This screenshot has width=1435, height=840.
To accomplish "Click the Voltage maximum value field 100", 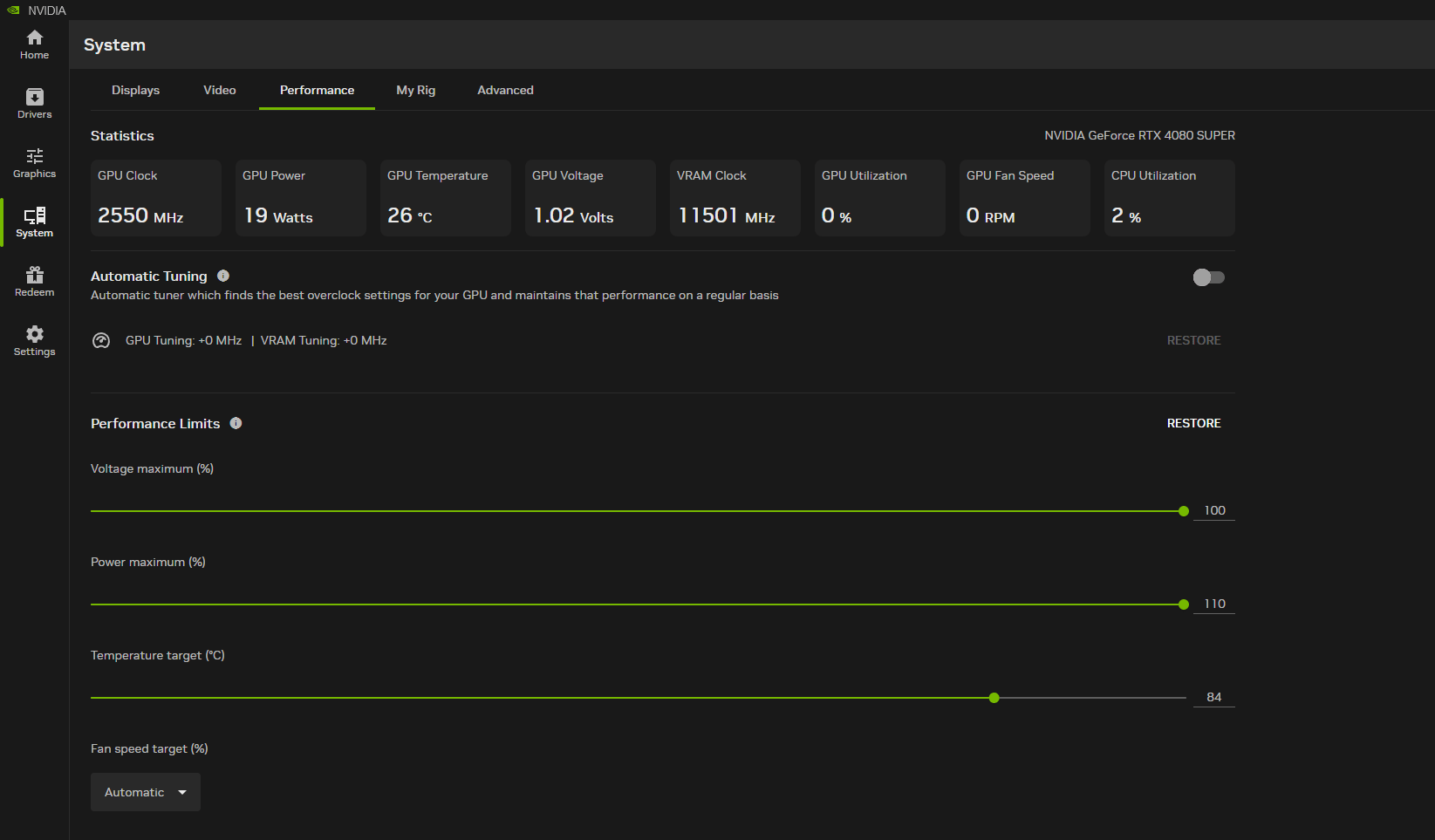I will click(x=1214, y=510).
